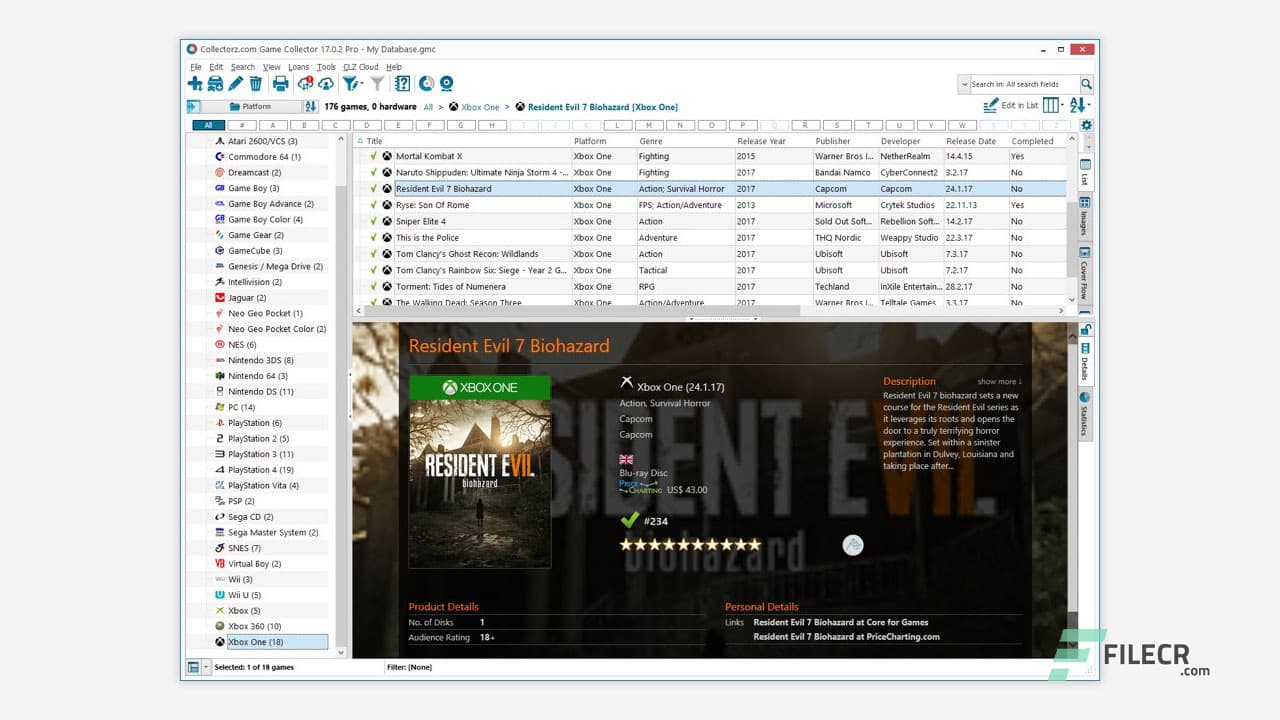Open the A-Z sort options dropdown
This screenshot has height=720, width=1280.
pos(1089,106)
